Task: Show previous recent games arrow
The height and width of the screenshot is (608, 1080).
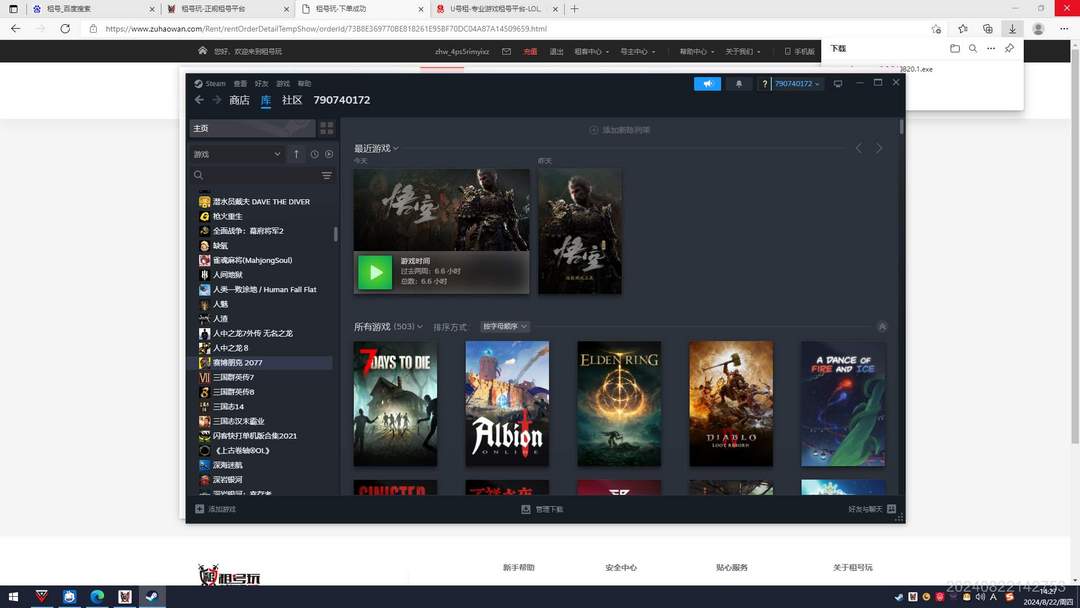Action: pyautogui.click(x=858, y=148)
